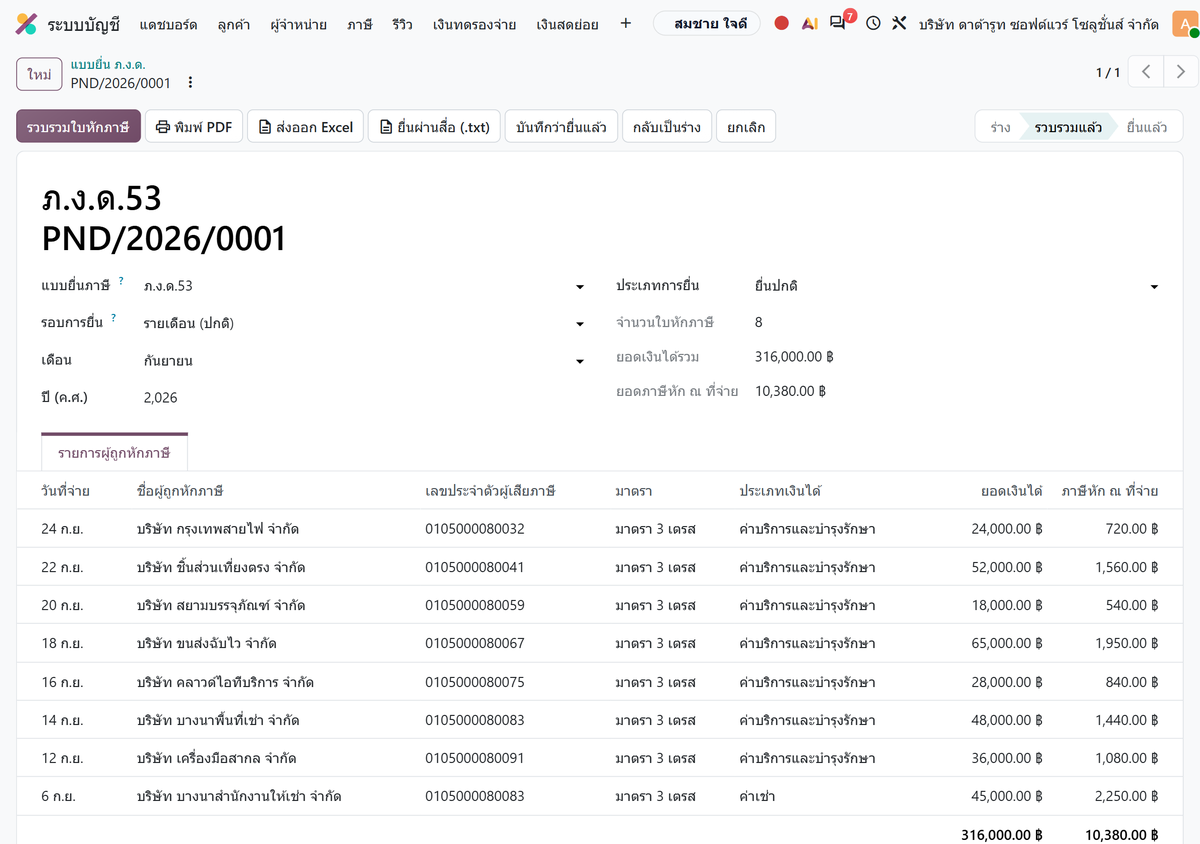Expand the รอบการยื่น dropdown showing รายเดือน (ปกติ)
This screenshot has width=1200, height=844.
click(x=364, y=323)
